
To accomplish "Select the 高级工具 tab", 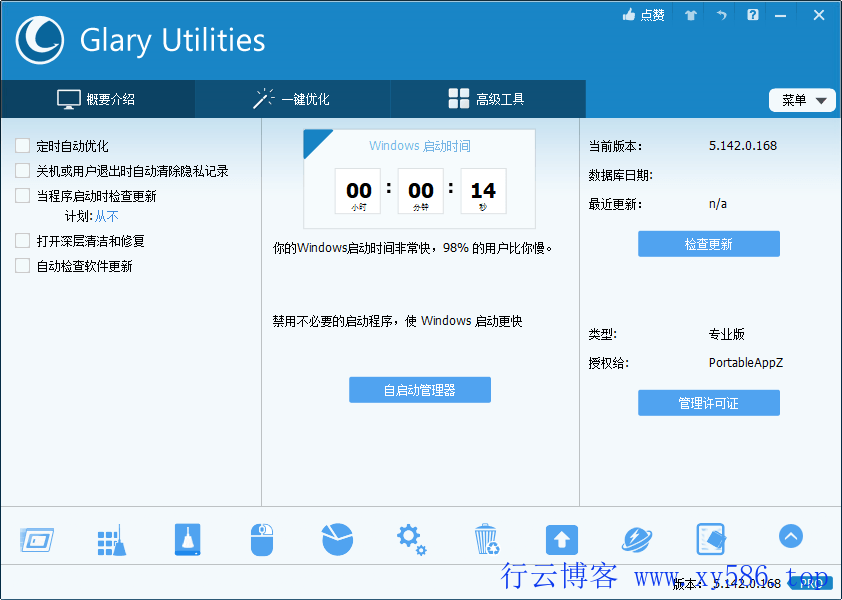I will coord(487,99).
